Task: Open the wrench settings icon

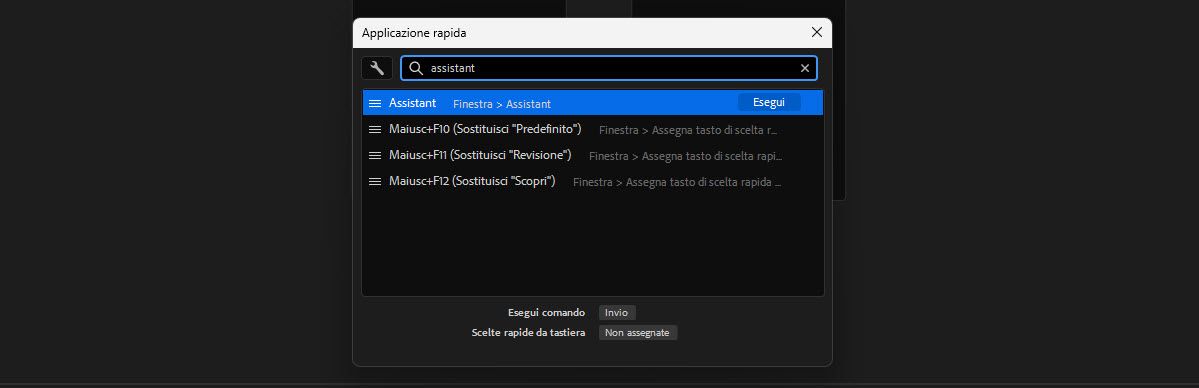Action: 377,68
